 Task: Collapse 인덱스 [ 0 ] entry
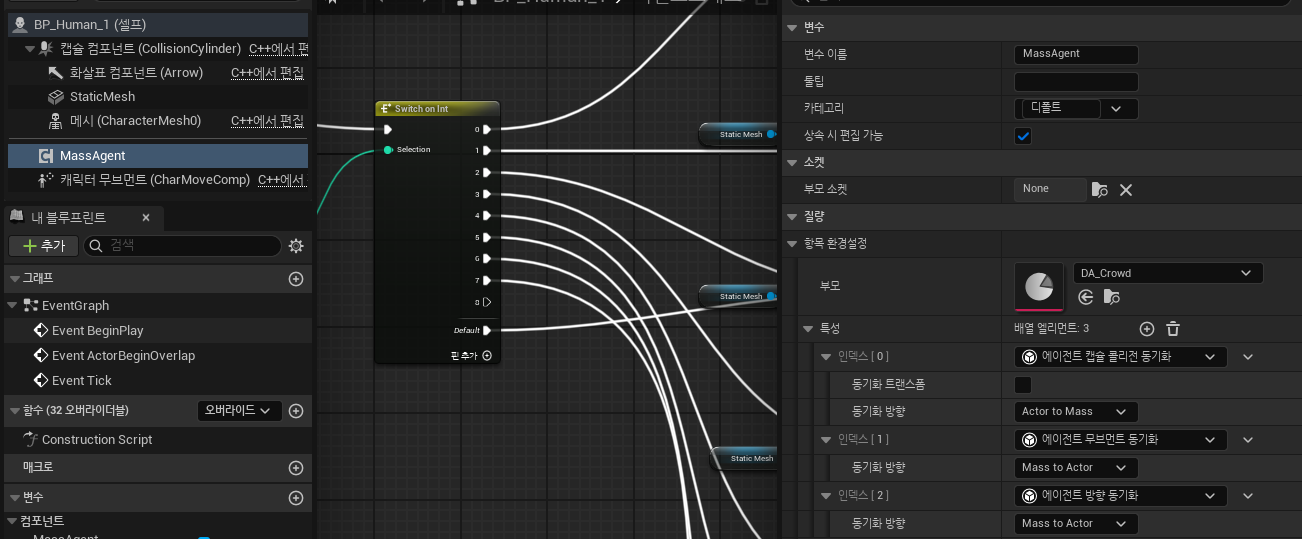coord(826,356)
